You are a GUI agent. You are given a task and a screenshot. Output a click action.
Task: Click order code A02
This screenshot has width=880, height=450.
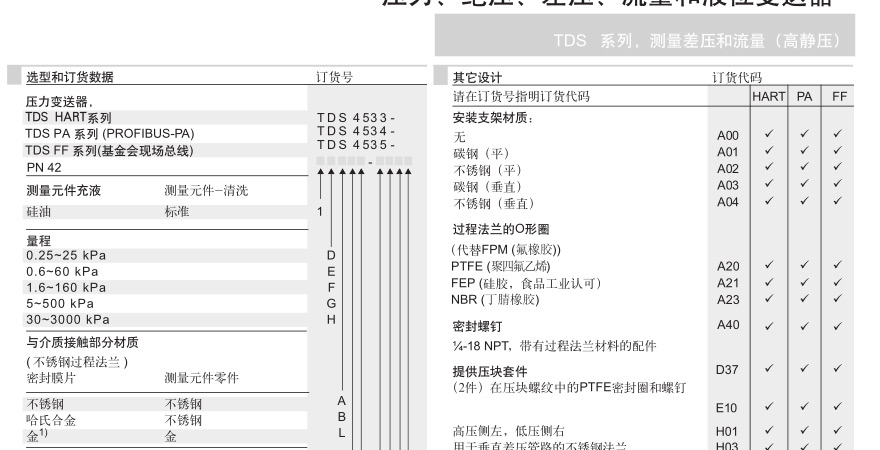pyautogui.click(x=727, y=169)
